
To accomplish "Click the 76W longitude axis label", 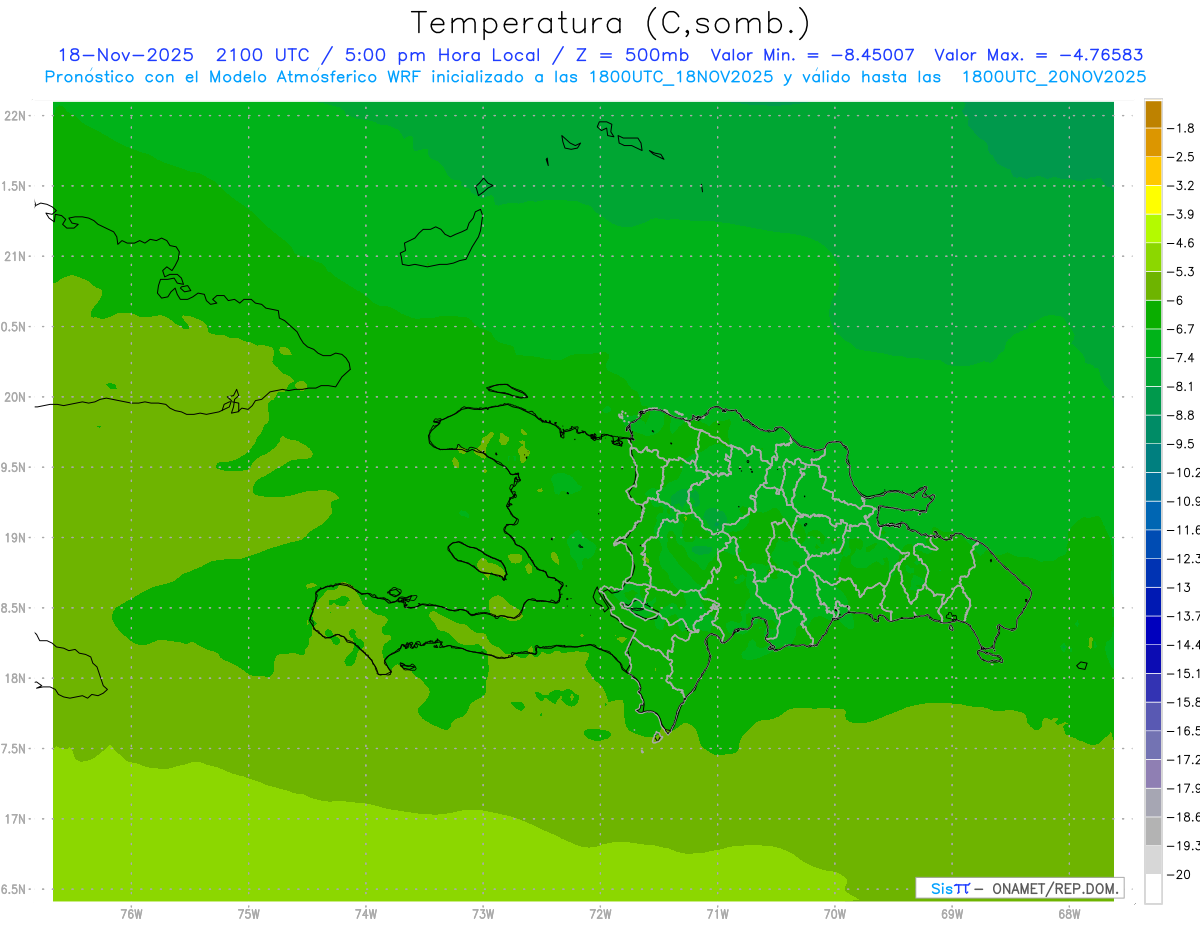I will tap(131, 914).
